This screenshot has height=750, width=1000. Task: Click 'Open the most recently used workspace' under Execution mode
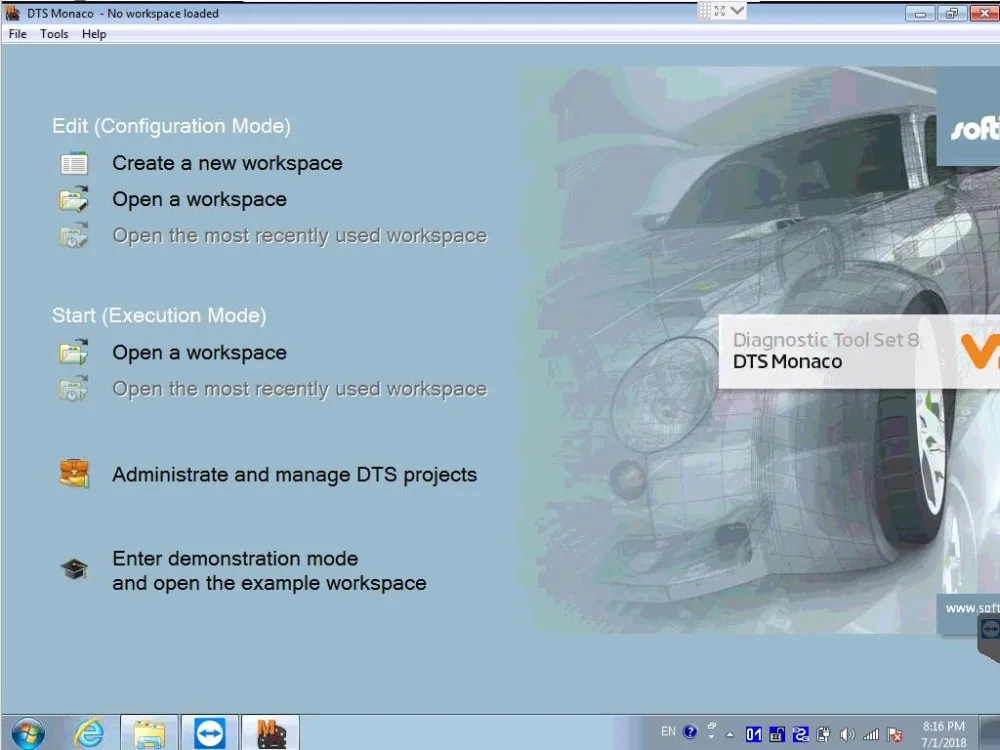click(x=299, y=389)
